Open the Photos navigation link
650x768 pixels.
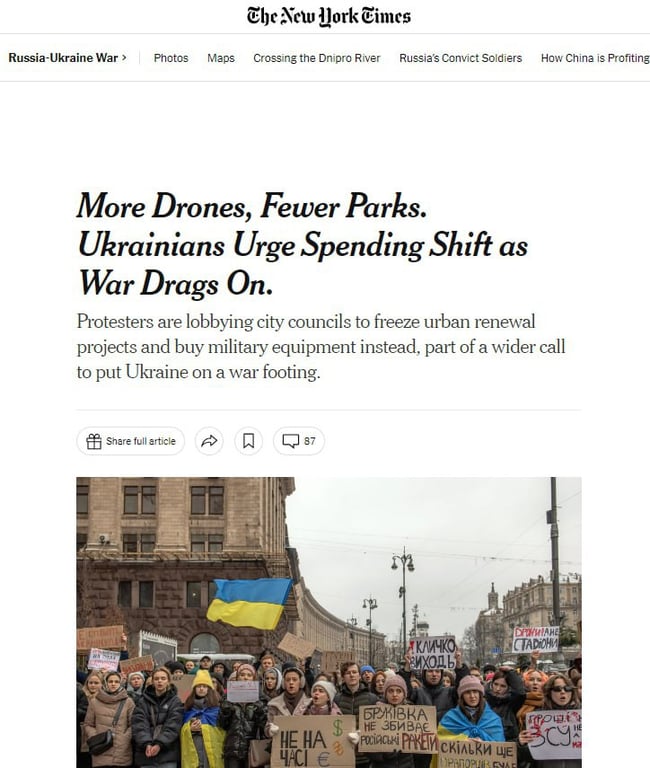[x=171, y=58]
